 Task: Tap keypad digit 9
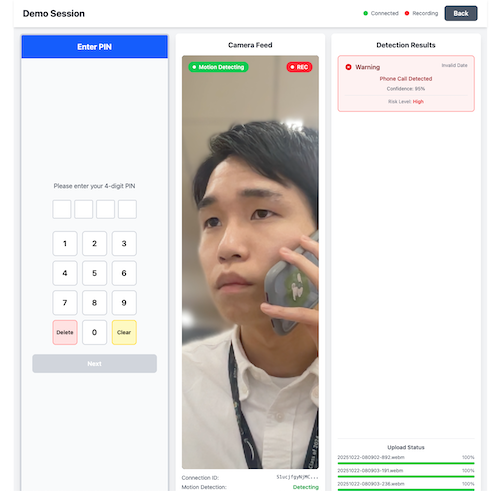point(124,303)
